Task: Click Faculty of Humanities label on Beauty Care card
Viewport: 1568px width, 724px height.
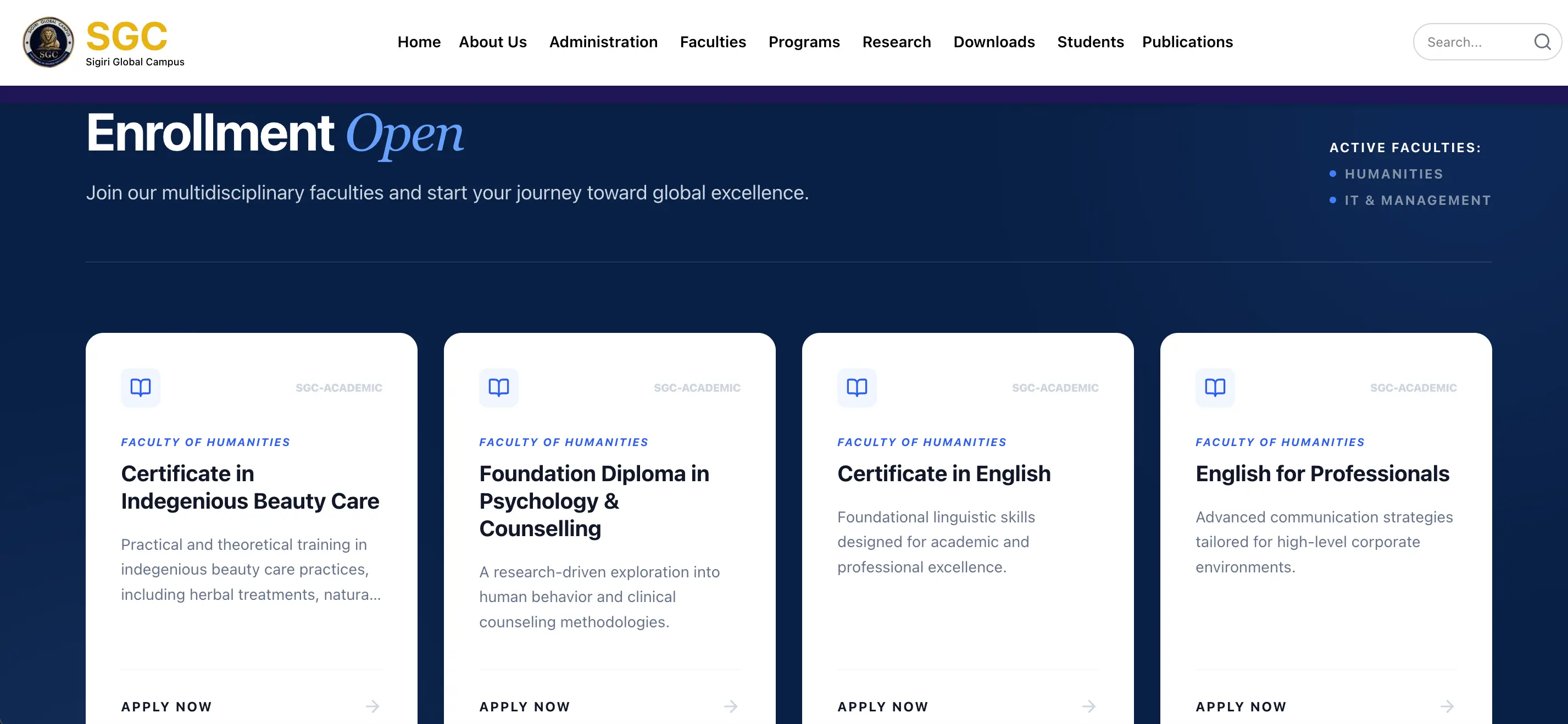Action: tap(205, 442)
